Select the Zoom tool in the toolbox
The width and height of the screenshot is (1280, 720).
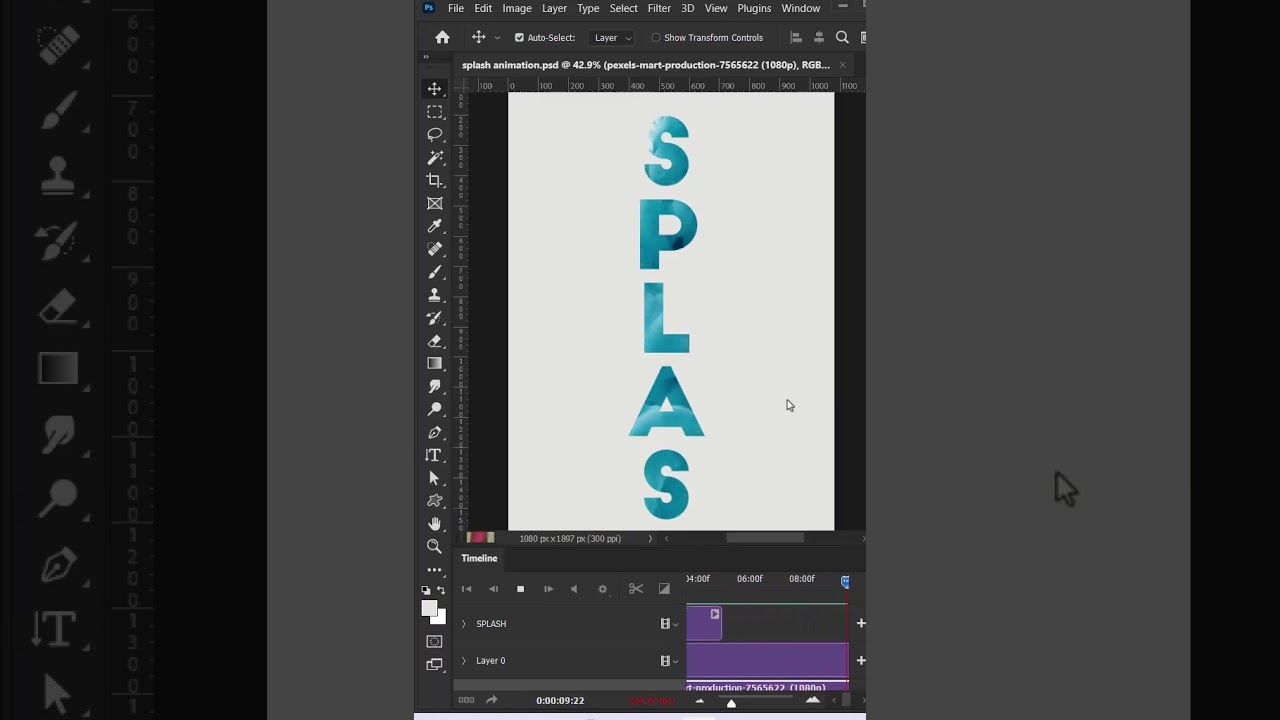click(x=434, y=547)
